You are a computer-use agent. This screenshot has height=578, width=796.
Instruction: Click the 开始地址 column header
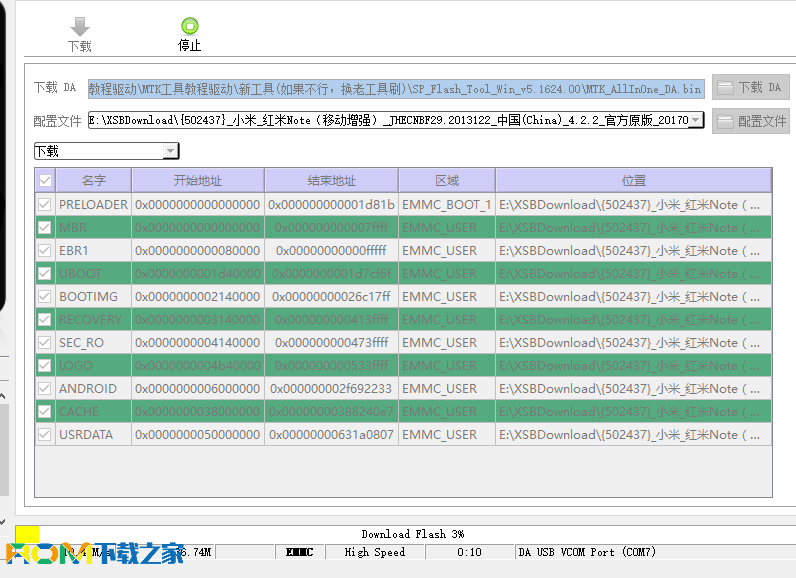tap(198, 181)
